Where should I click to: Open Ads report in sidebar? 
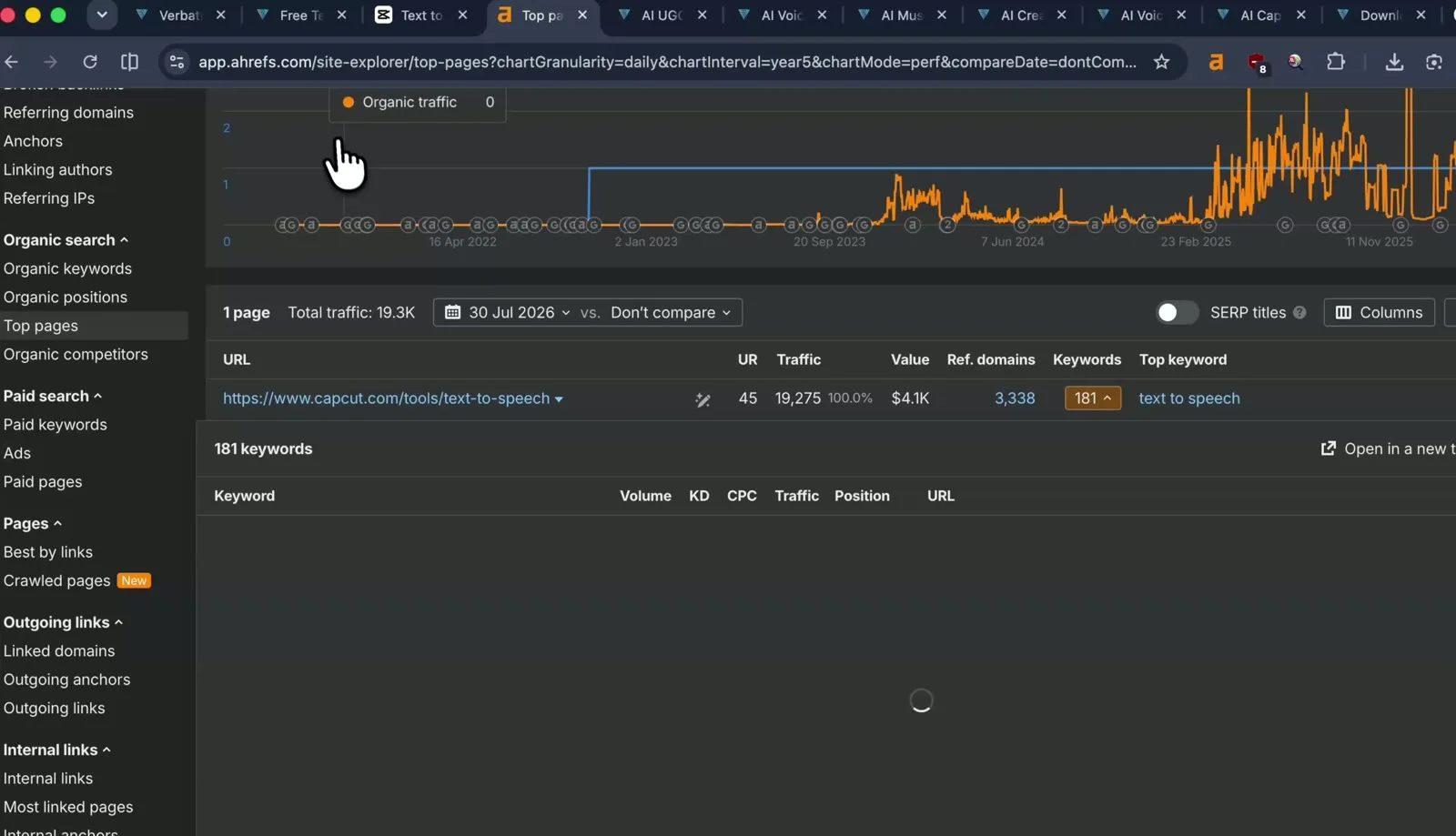pos(16,453)
